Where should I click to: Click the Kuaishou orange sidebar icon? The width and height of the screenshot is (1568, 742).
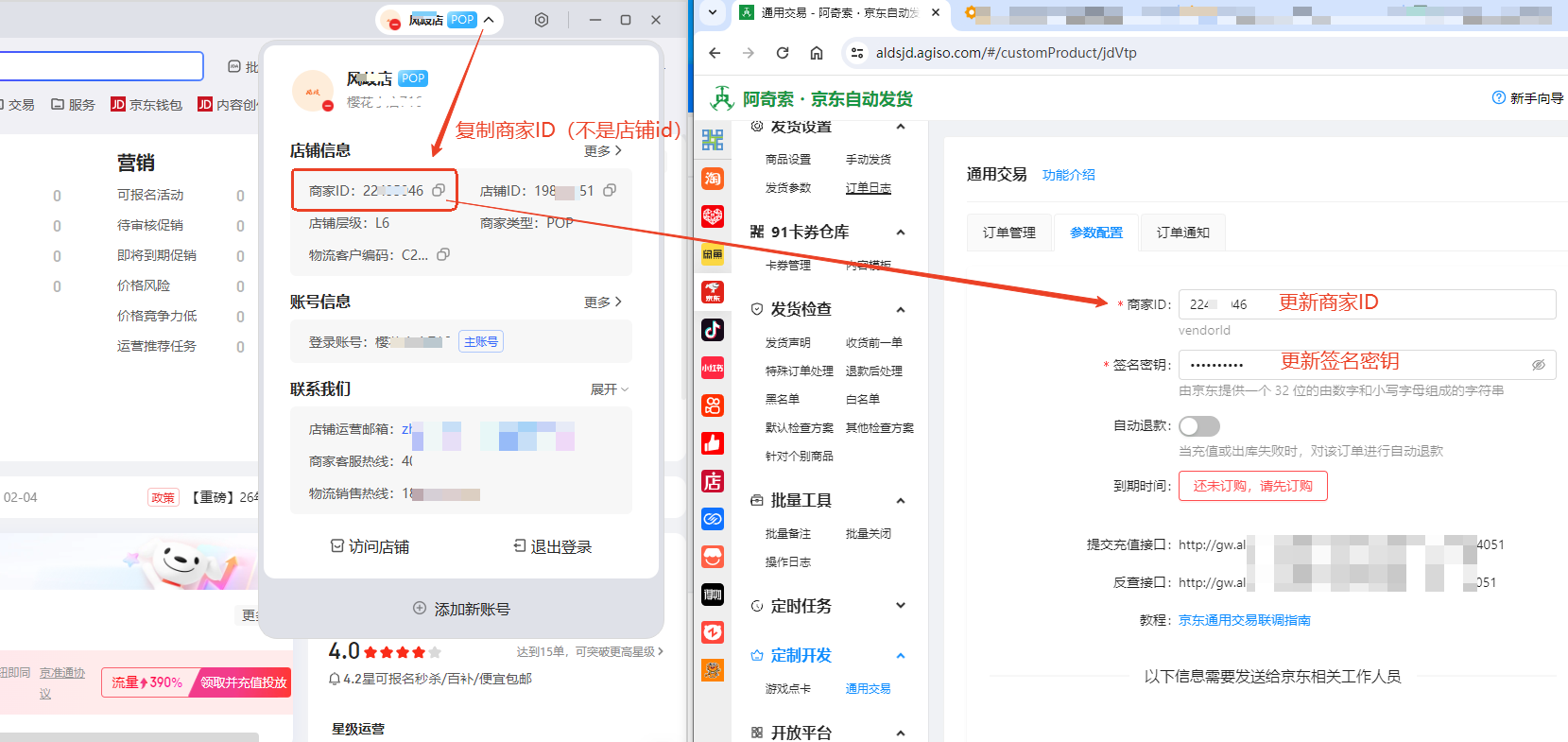[713, 406]
